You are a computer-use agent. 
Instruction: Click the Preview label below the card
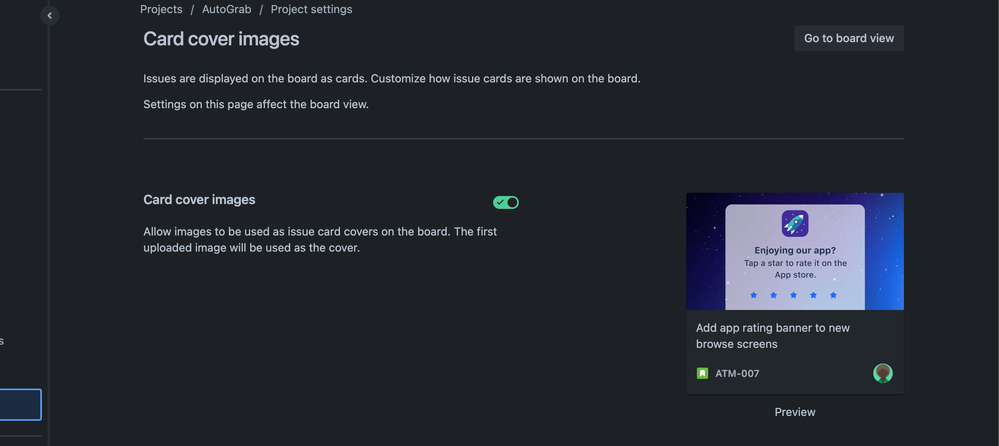[x=795, y=412]
